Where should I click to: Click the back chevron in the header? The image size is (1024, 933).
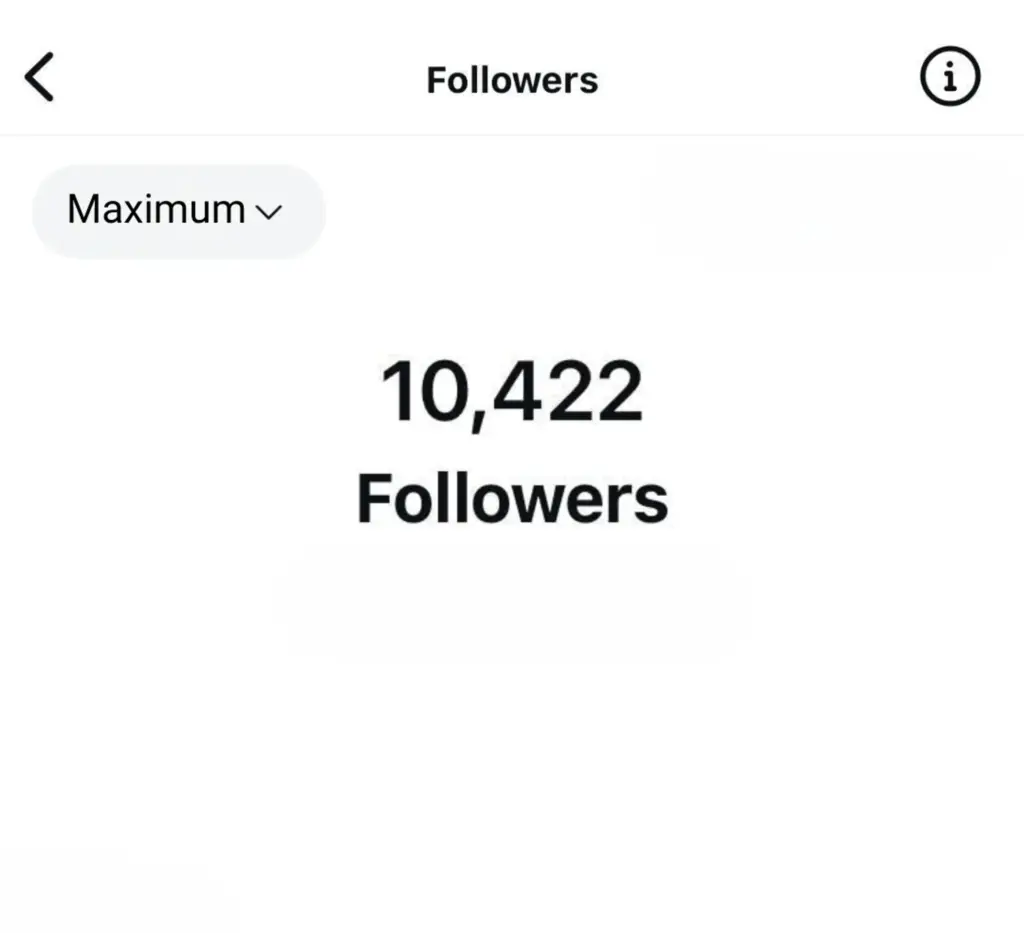(x=39, y=79)
